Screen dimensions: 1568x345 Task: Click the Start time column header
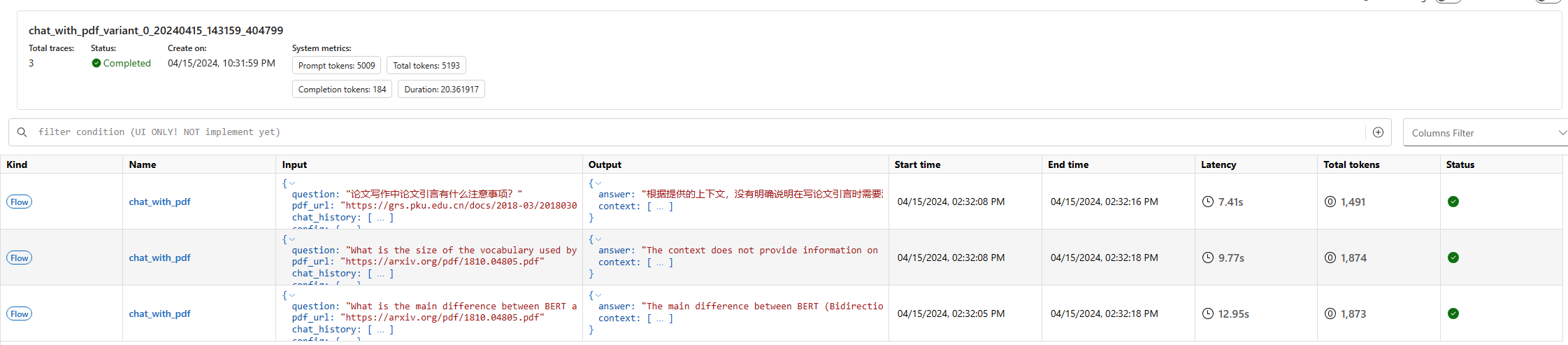coord(917,164)
